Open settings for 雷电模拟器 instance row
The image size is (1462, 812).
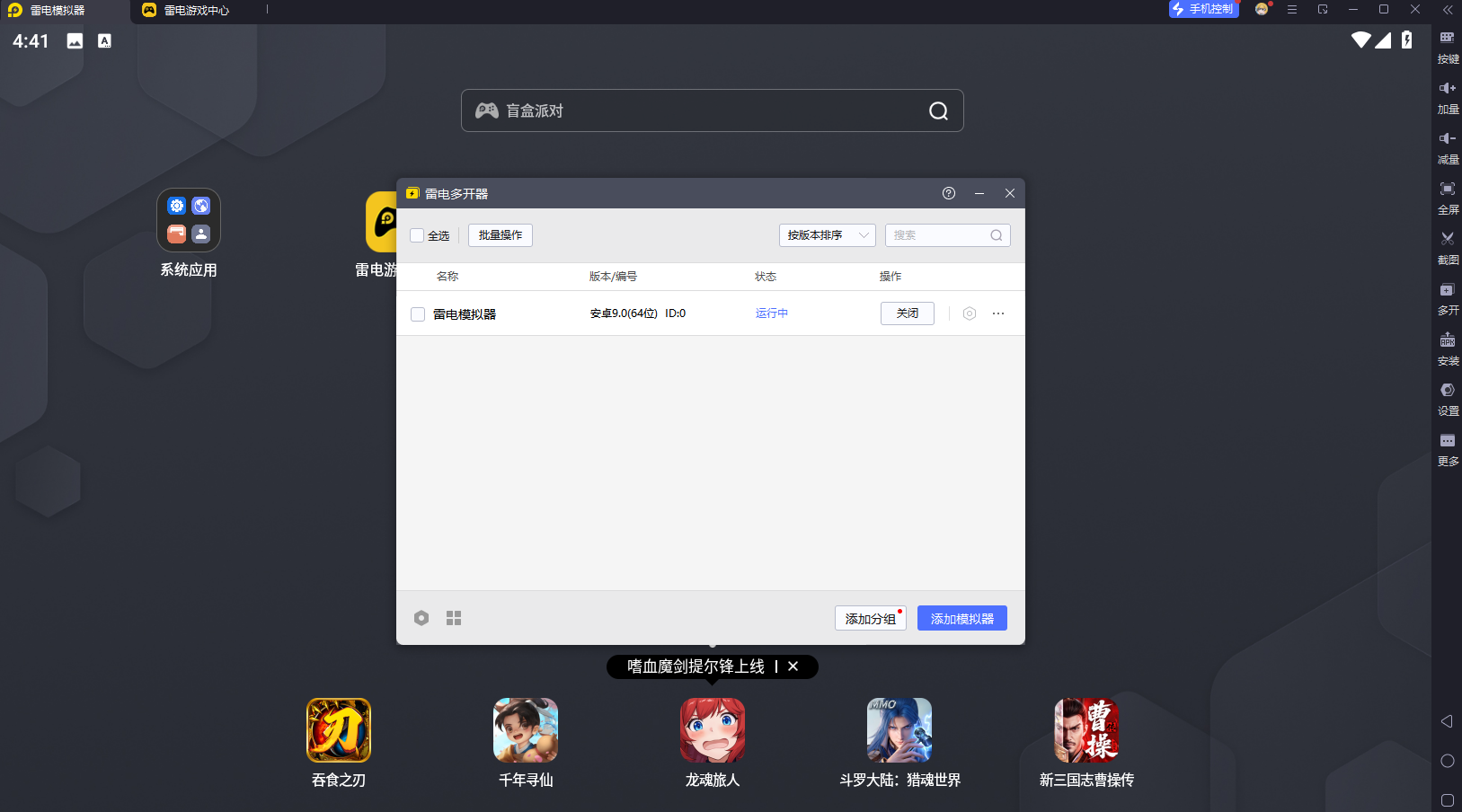[x=970, y=313]
